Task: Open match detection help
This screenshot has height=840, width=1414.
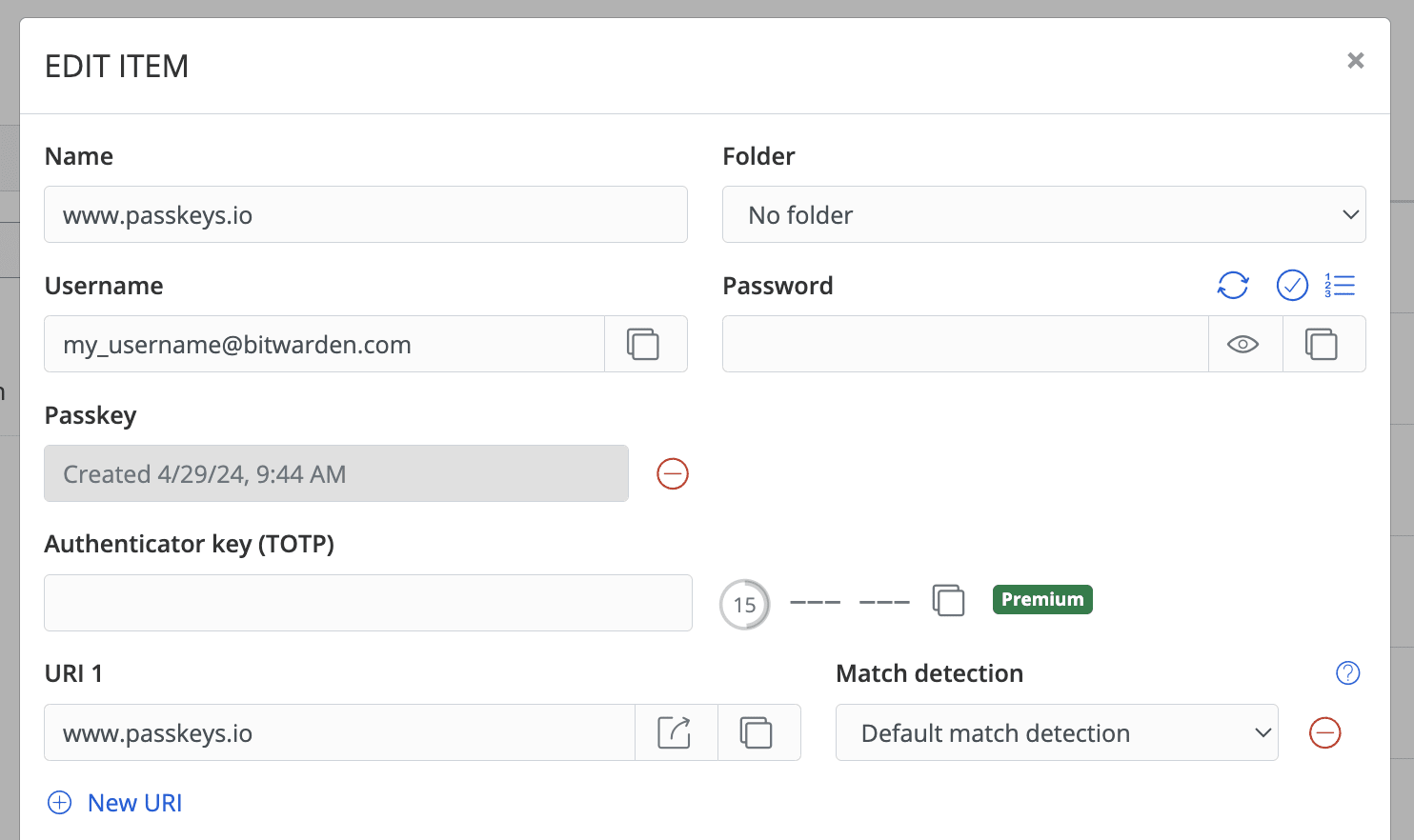Action: 1348,673
